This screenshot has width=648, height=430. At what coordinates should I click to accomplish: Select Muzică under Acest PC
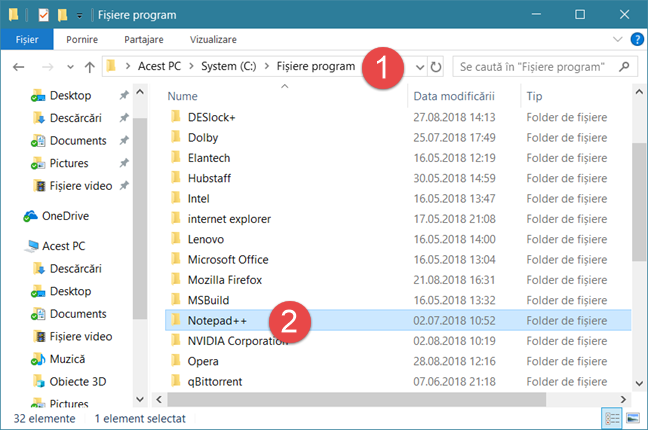click(x=67, y=359)
